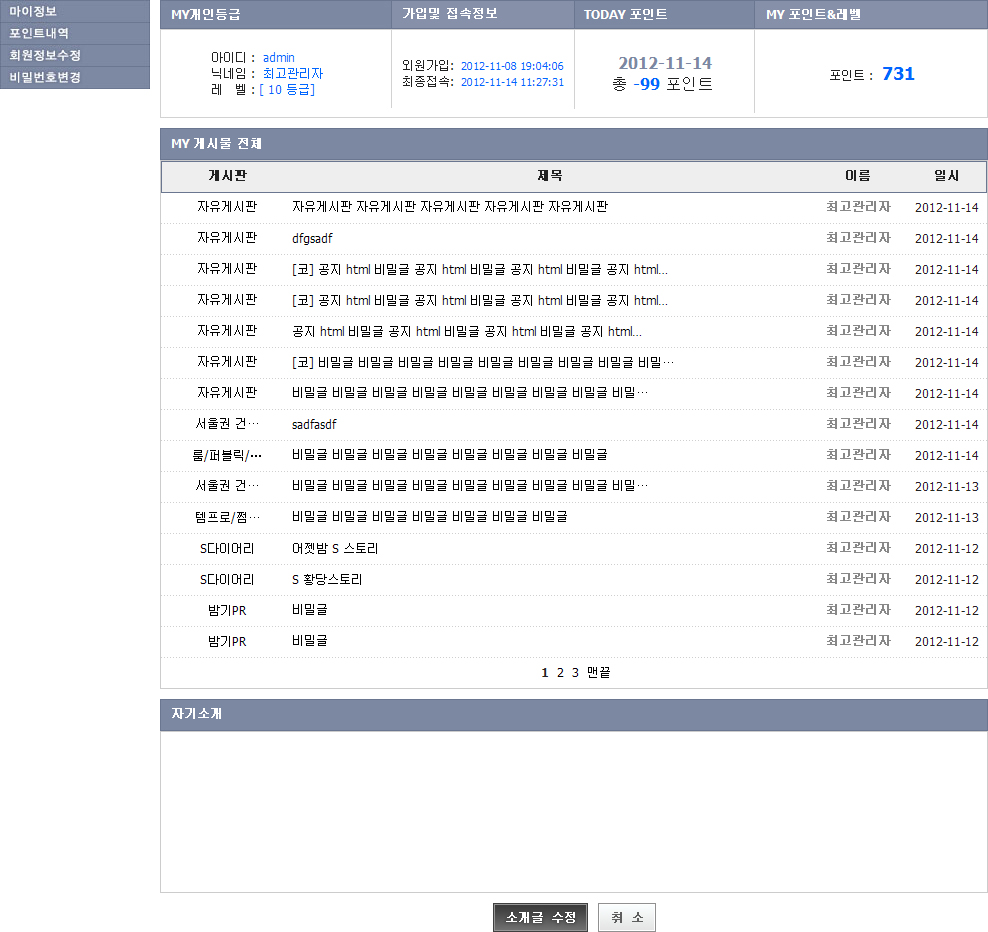Select 회원정보수정 from the left menu
The height and width of the screenshot is (932, 988).
[45, 55]
